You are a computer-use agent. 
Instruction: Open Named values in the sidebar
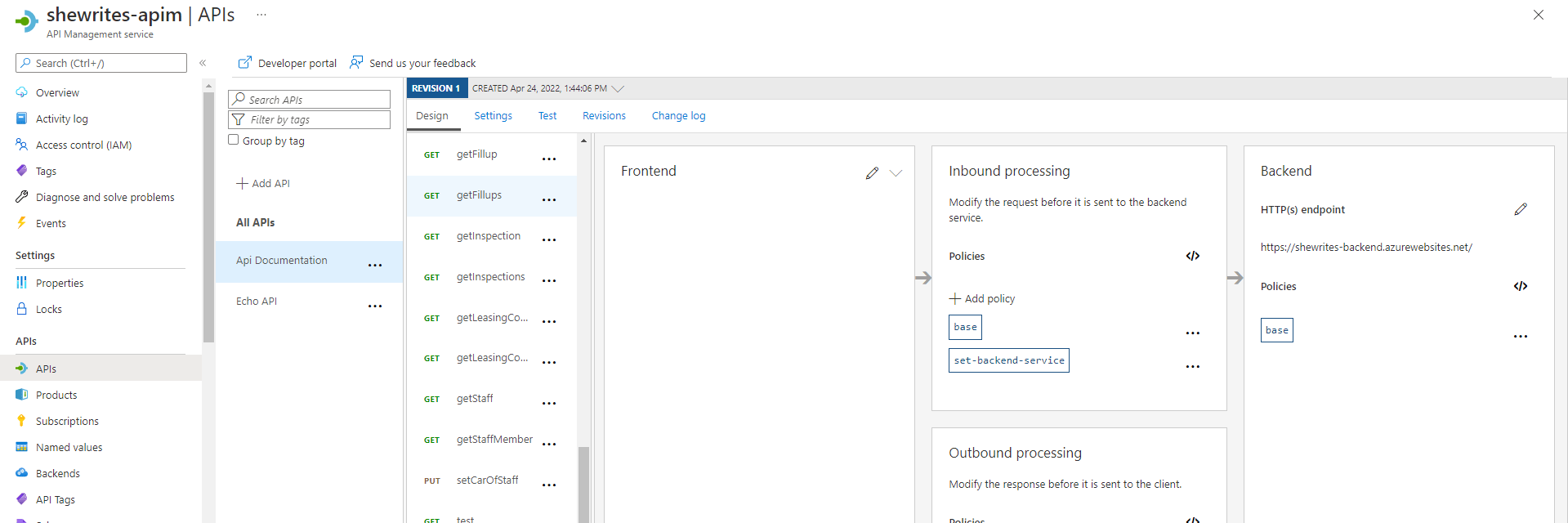(x=69, y=447)
